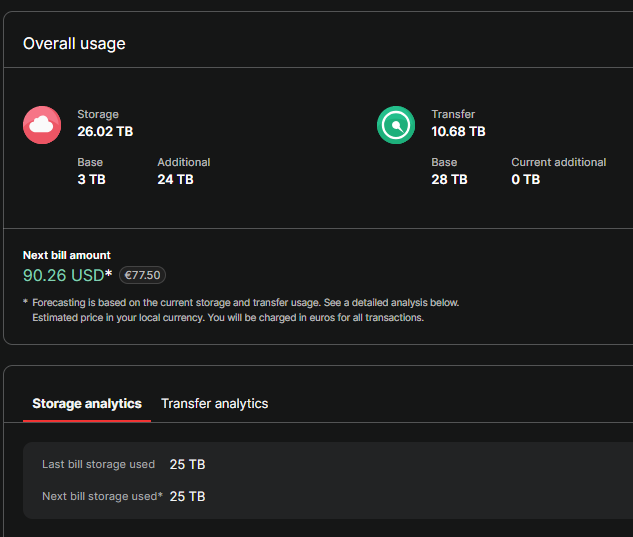
Task: Click the Next bill storage used row
Action: (123, 496)
